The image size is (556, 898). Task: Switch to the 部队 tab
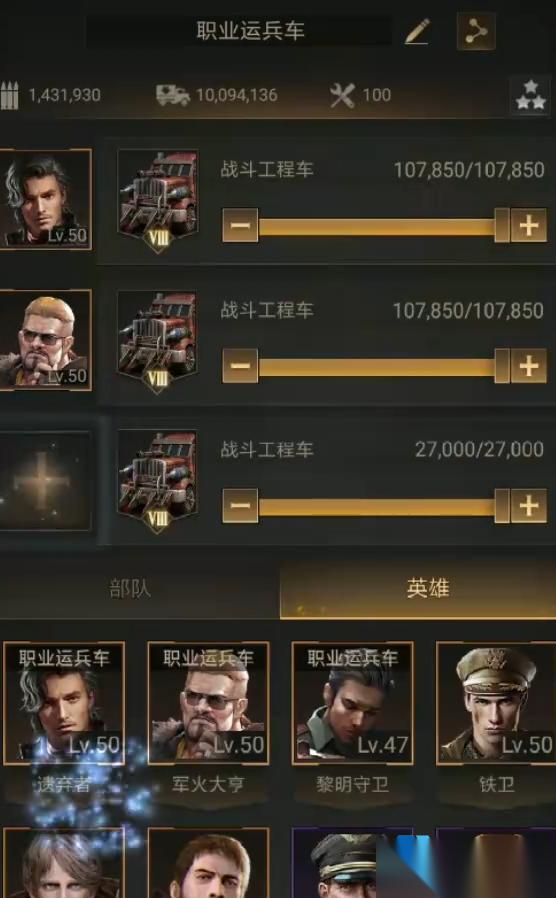tap(131, 589)
